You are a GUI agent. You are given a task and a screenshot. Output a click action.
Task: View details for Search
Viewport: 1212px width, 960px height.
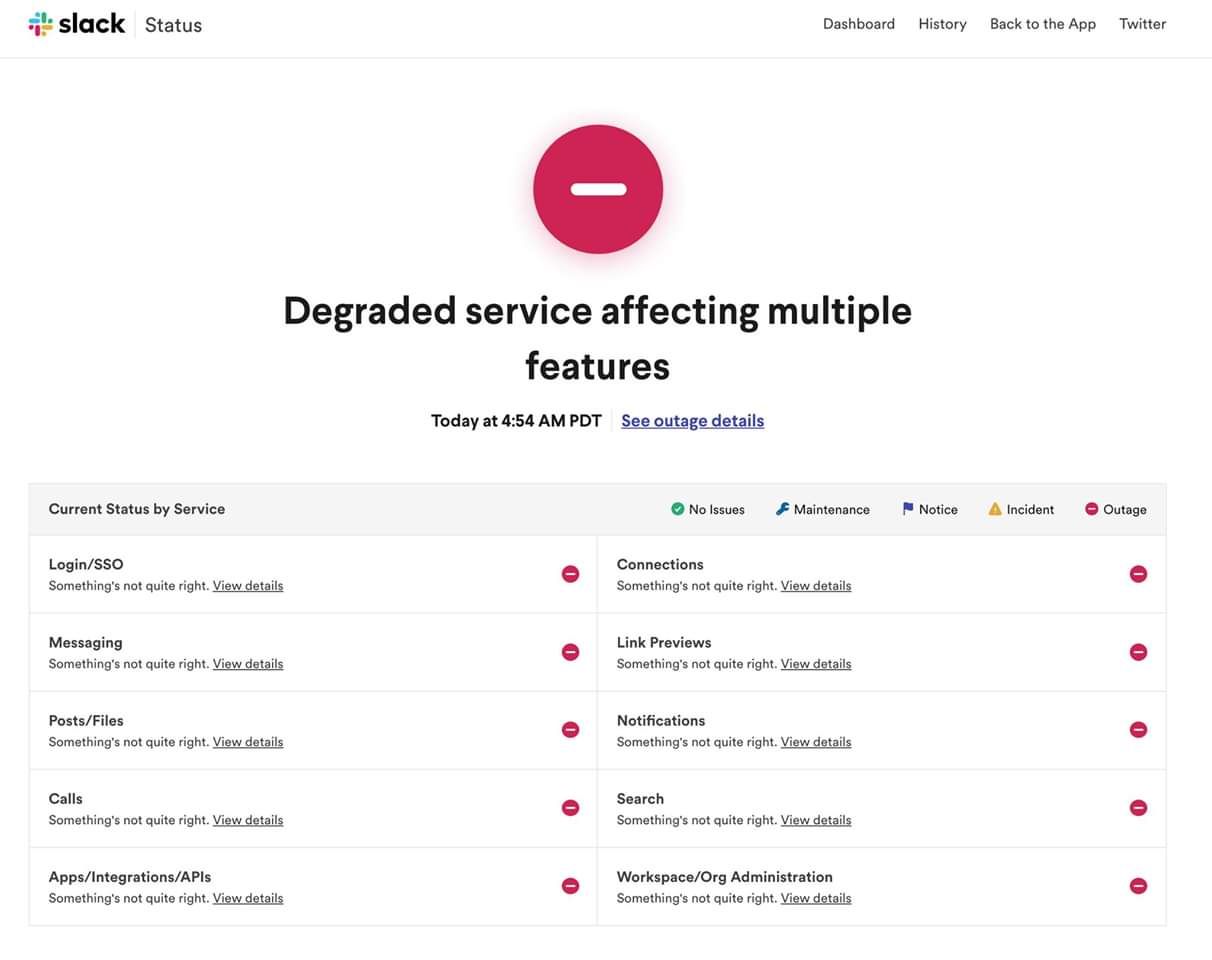pyautogui.click(x=816, y=820)
